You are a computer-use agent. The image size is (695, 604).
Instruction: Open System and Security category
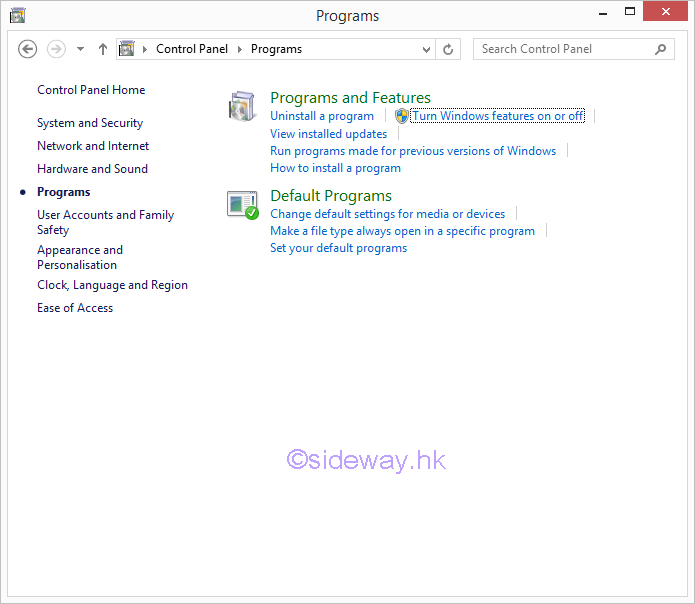pyautogui.click(x=90, y=123)
